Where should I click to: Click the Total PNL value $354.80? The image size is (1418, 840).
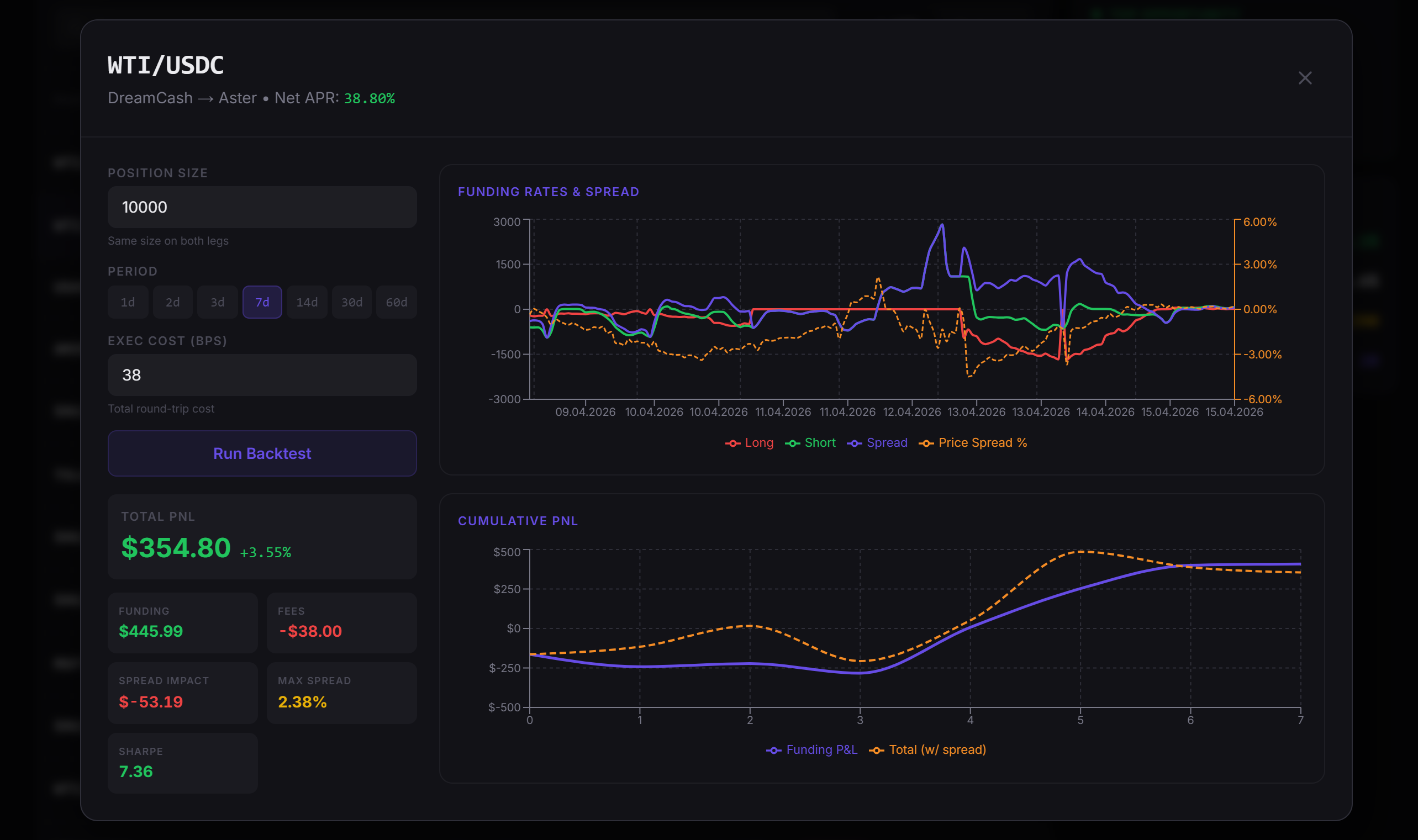[176, 548]
